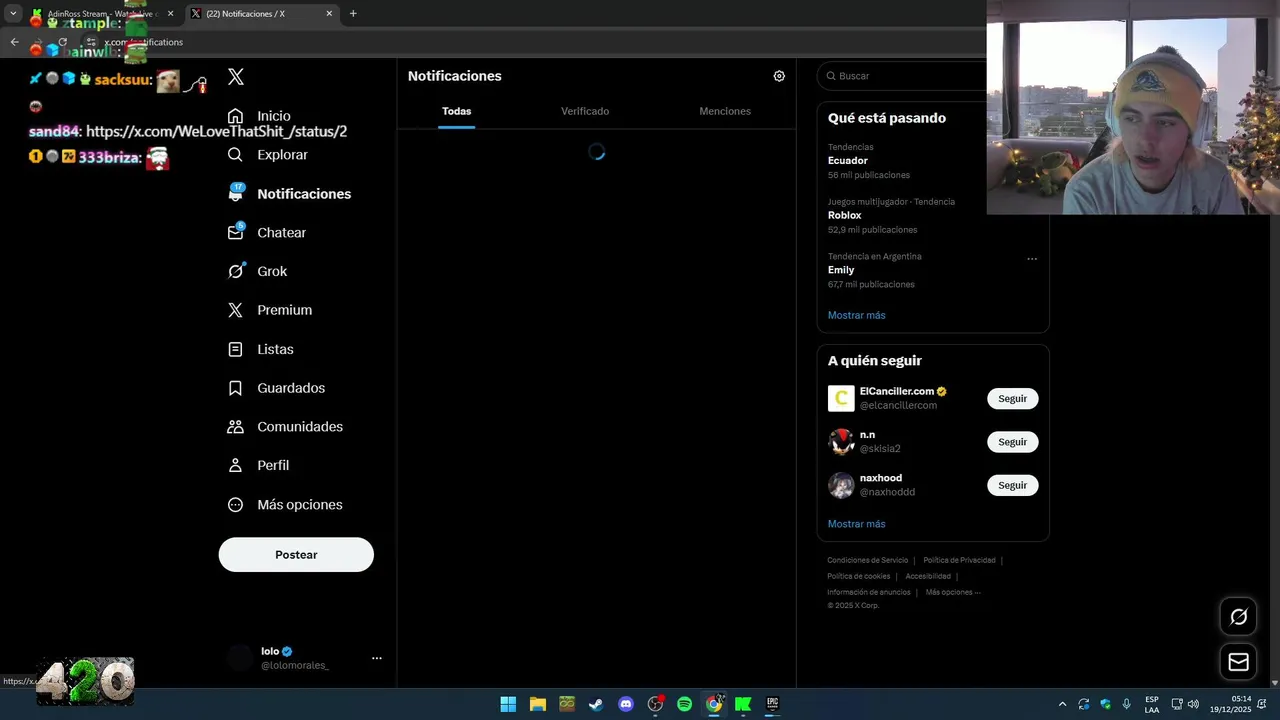Open Discord from the taskbar

click(626, 704)
